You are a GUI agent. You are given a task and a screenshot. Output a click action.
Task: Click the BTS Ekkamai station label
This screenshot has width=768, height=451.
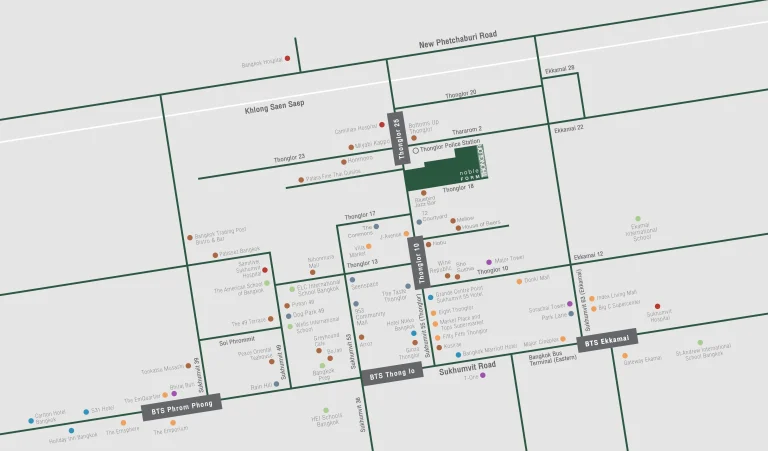(607, 340)
